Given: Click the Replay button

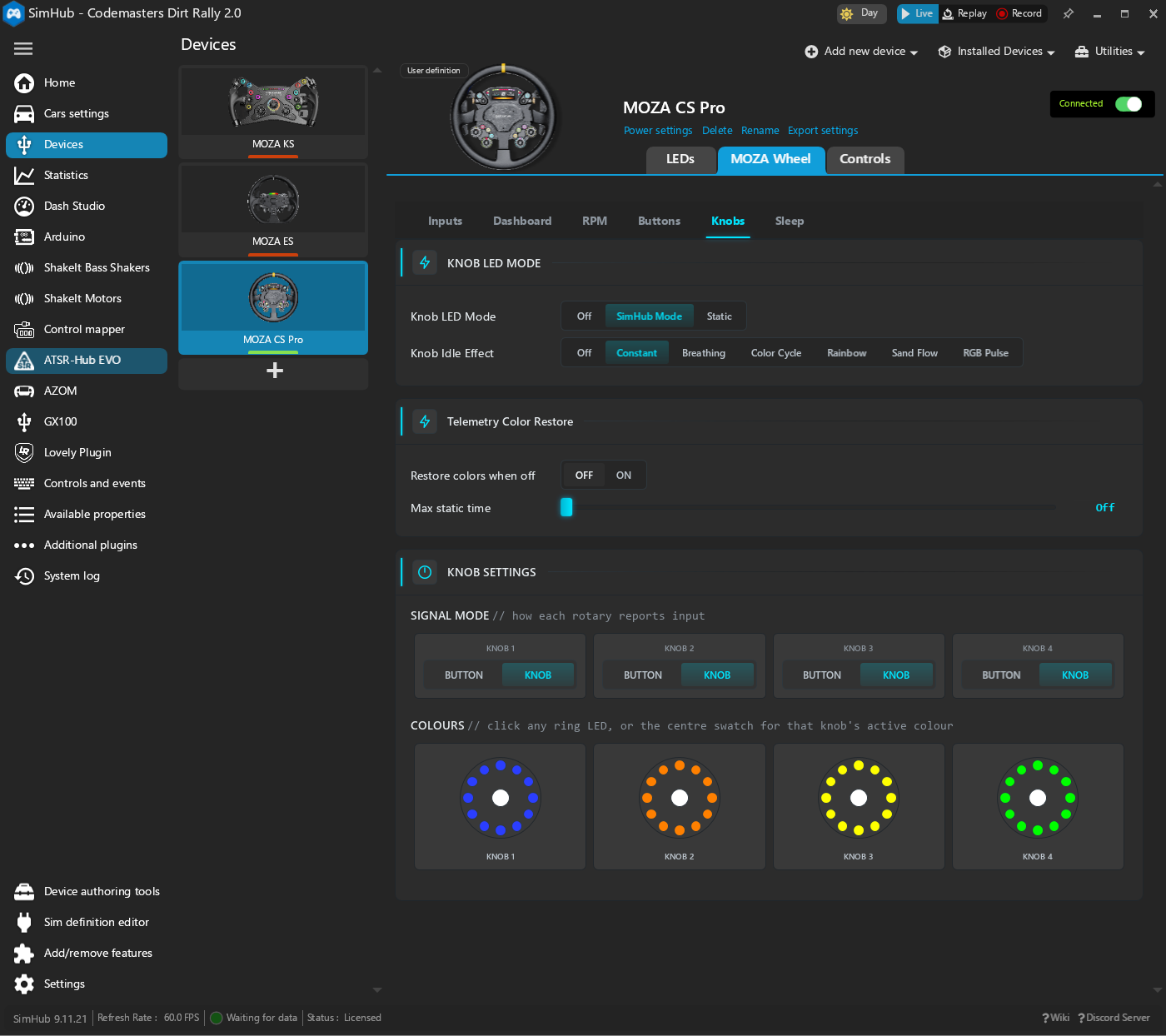Looking at the screenshot, I should point(965,13).
